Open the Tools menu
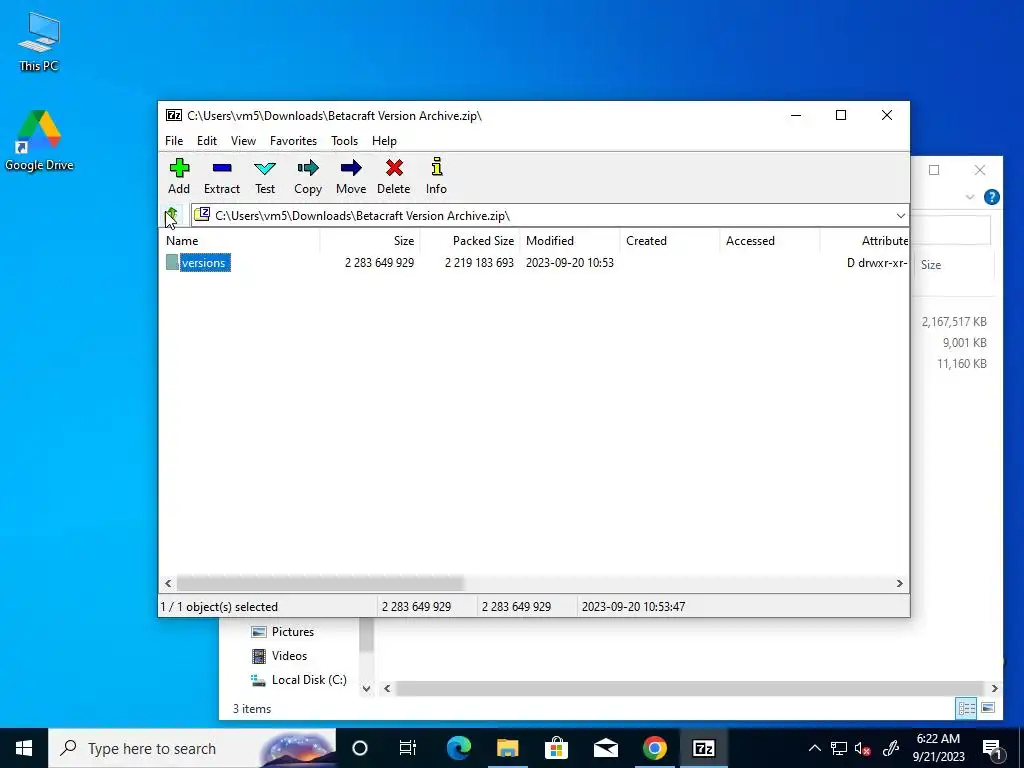Image resolution: width=1024 pixels, height=768 pixels. tap(344, 140)
